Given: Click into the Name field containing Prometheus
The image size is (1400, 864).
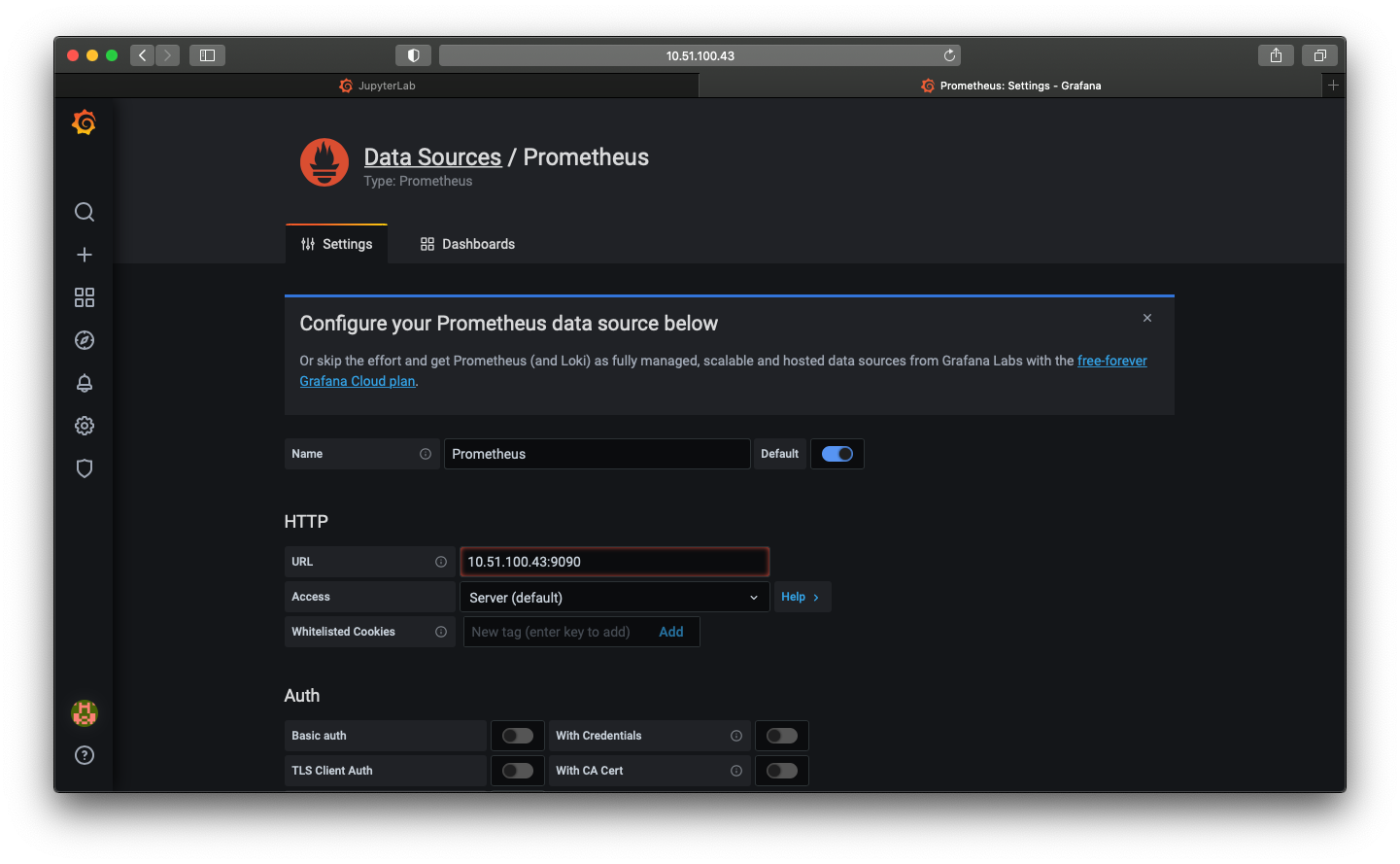Looking at the screenshot, I should click(597, 454).
